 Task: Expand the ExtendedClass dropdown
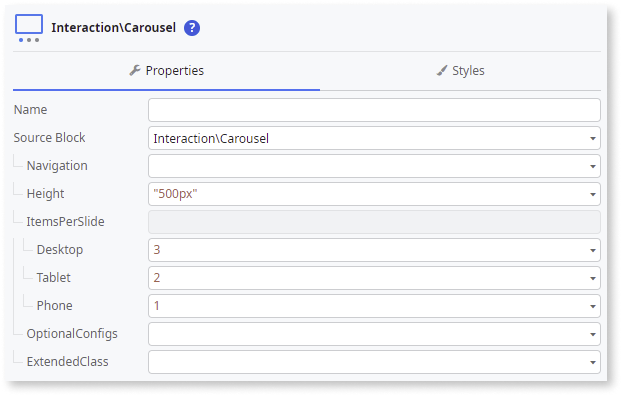(x=374, y=362)
